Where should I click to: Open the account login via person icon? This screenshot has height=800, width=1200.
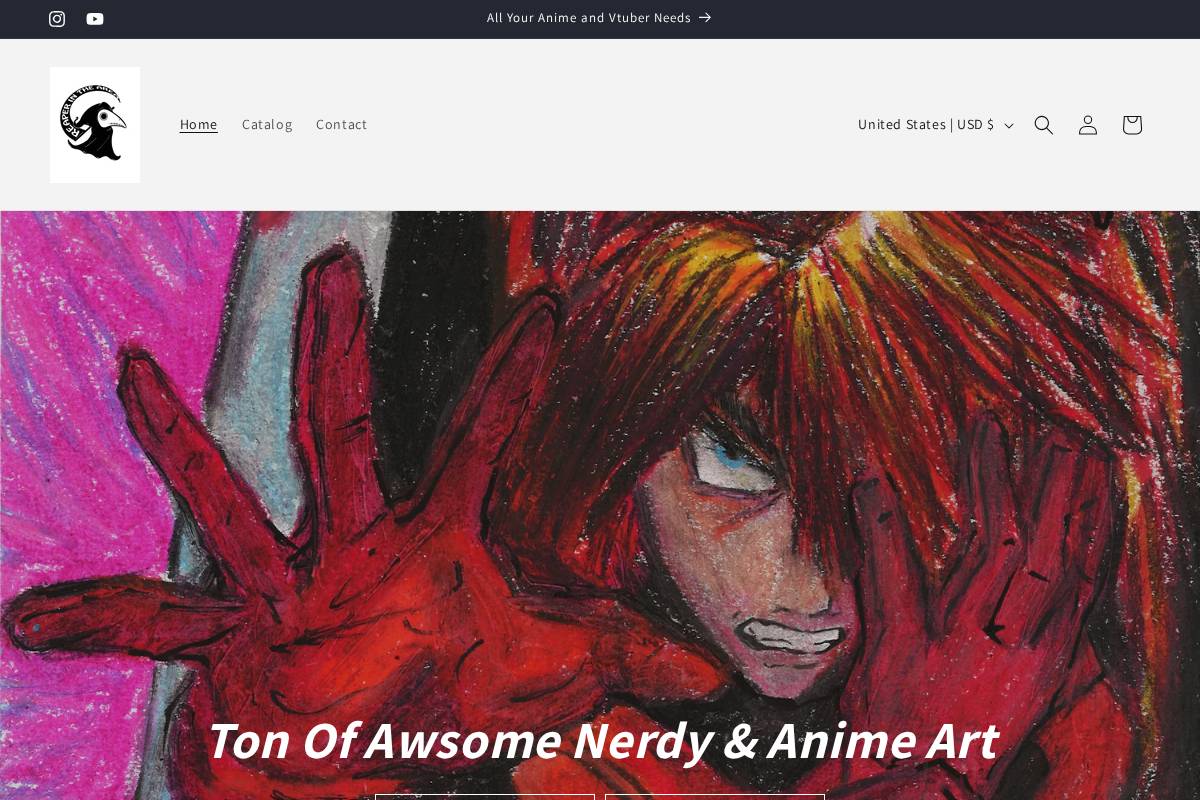point(1087,124)
